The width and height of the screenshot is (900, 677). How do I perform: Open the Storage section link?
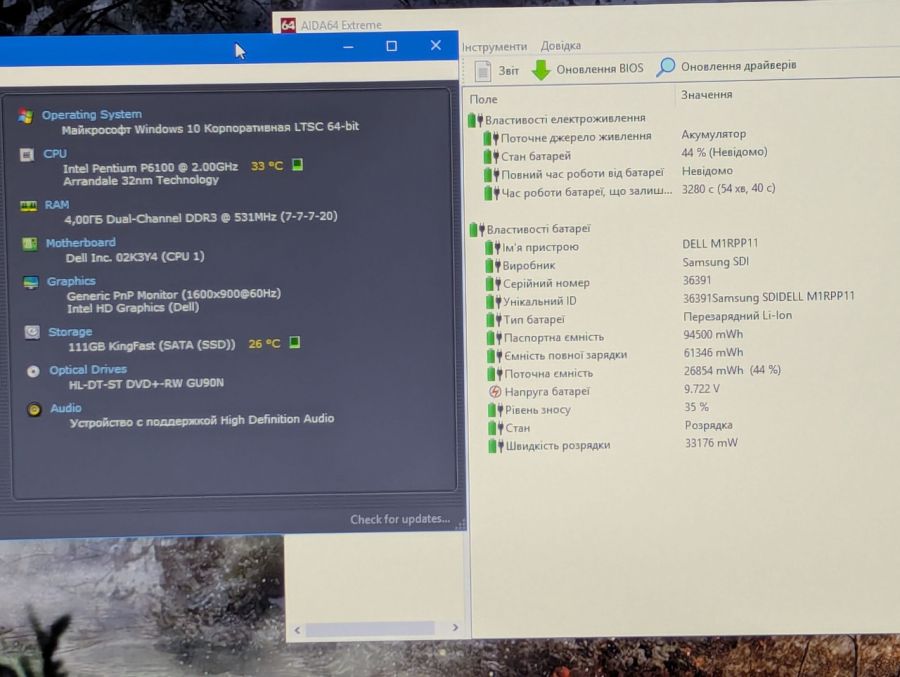70,332
